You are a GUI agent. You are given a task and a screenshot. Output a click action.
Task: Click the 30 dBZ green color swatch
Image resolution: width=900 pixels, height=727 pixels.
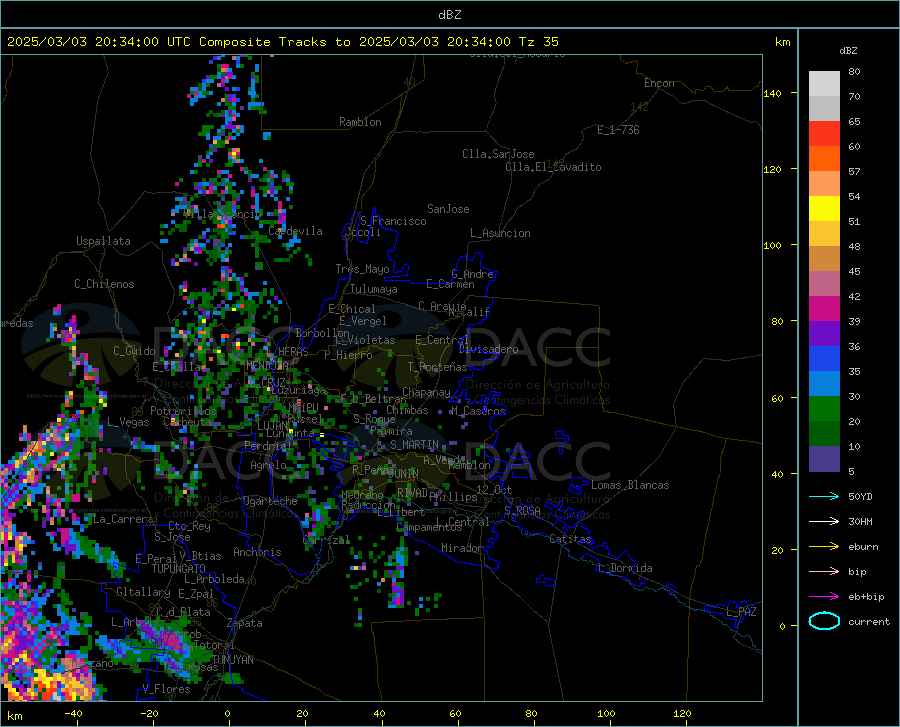pyautogui.click(x=824, y=409)
